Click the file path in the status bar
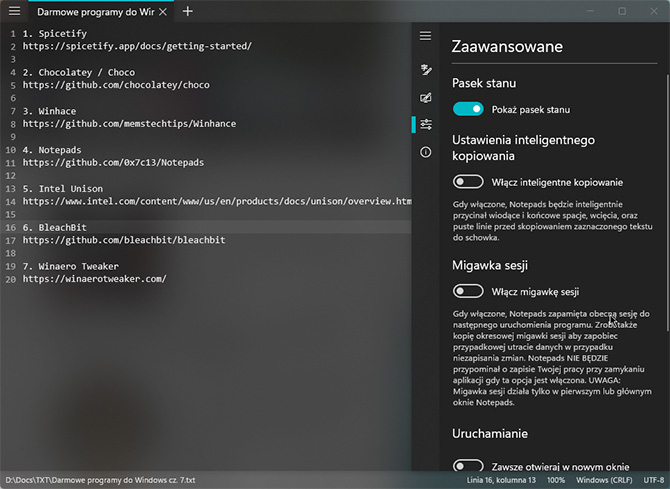The width and height of the screenshot is (670, 489). [100, 480]
